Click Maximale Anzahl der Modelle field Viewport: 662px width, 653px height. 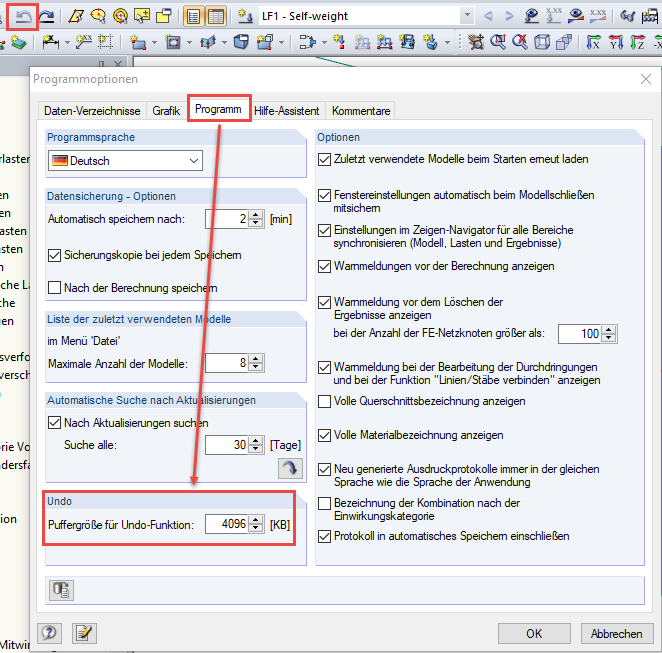[227, 363]
